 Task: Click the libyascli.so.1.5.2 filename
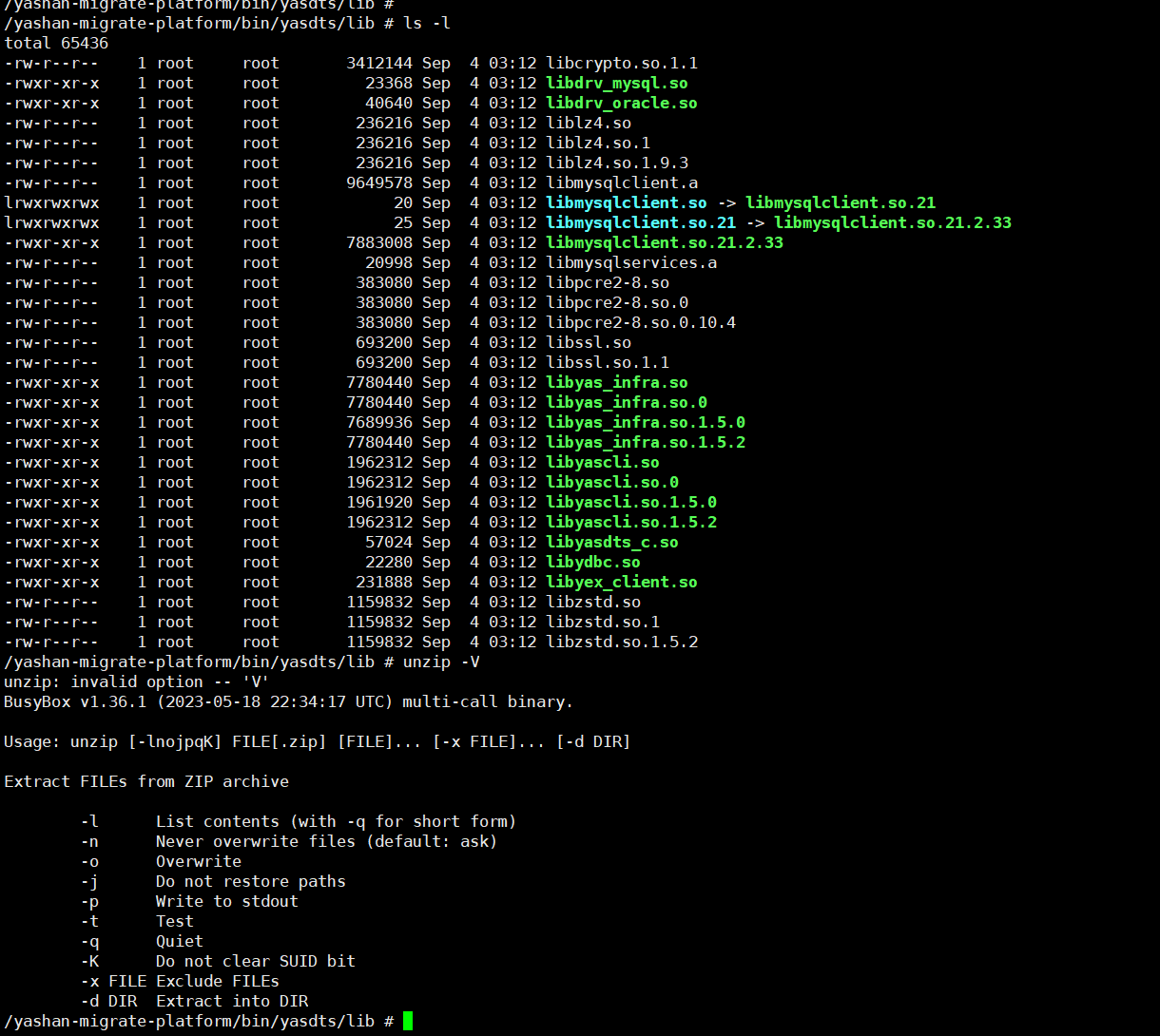click(x=630, y=522)
